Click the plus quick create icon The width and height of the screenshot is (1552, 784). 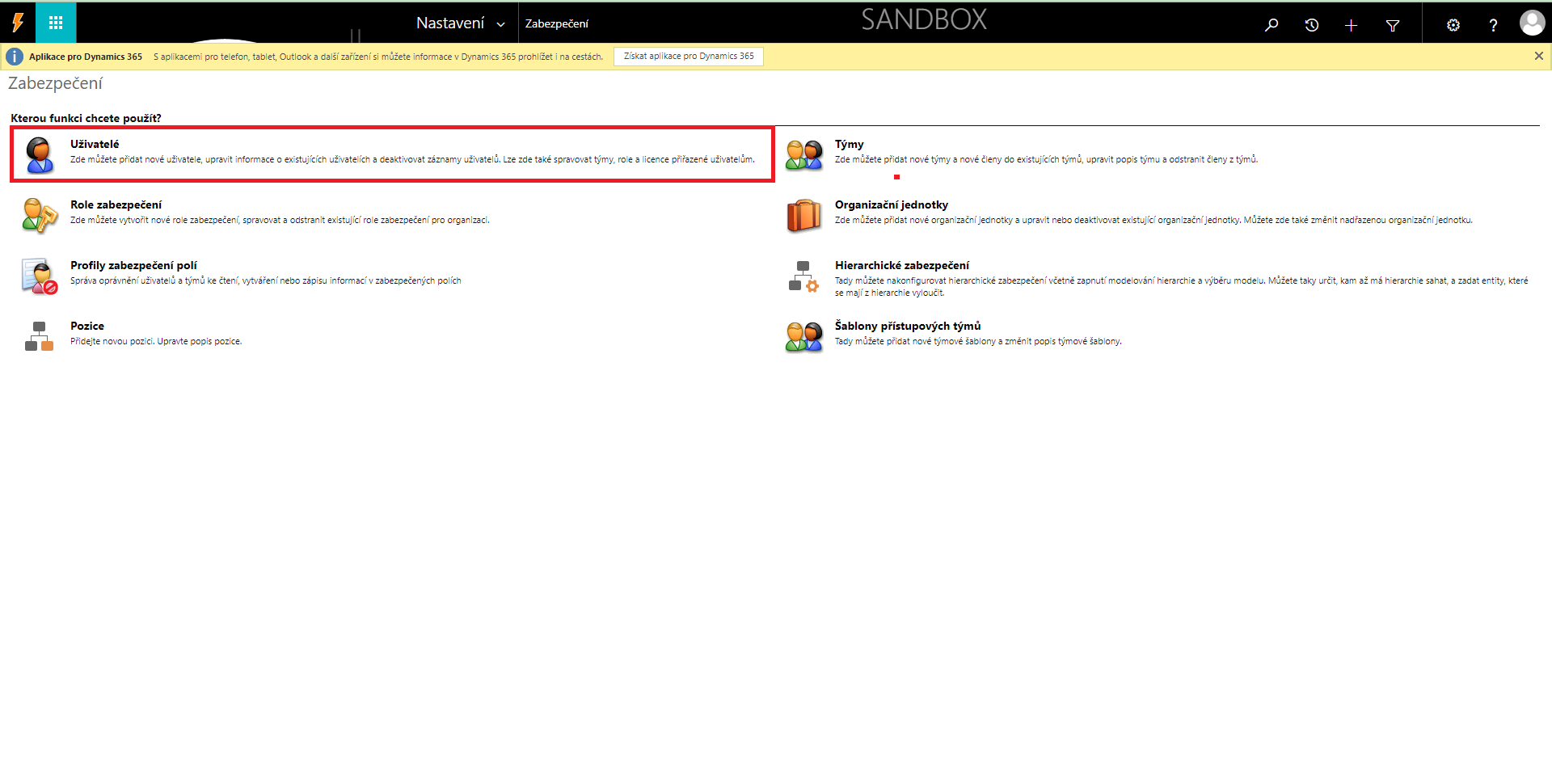click(1351, 25)
